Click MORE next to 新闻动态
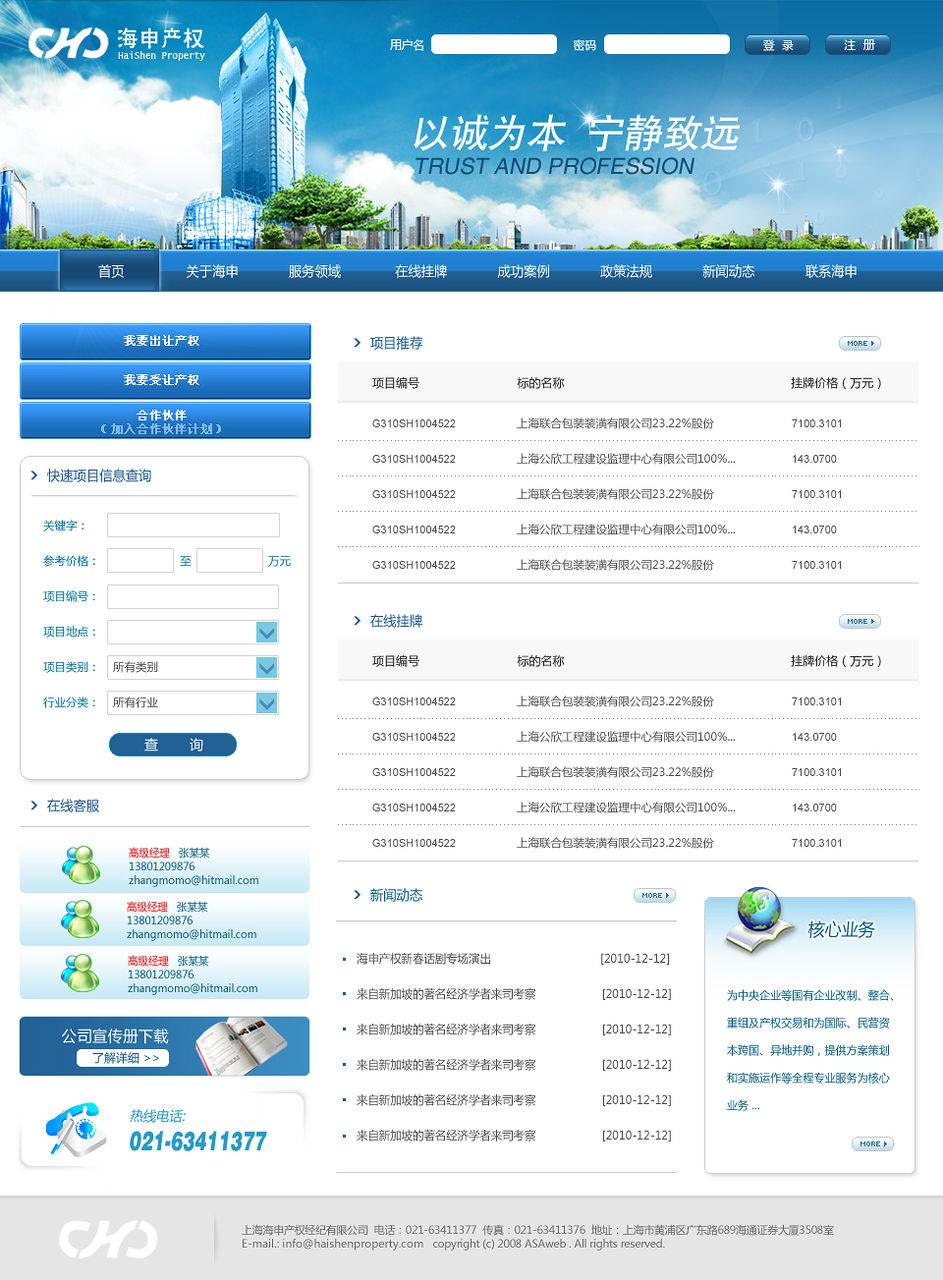The height and width of the screenshot is (1280, 943). pyautogui.click(x=654, y=896)
